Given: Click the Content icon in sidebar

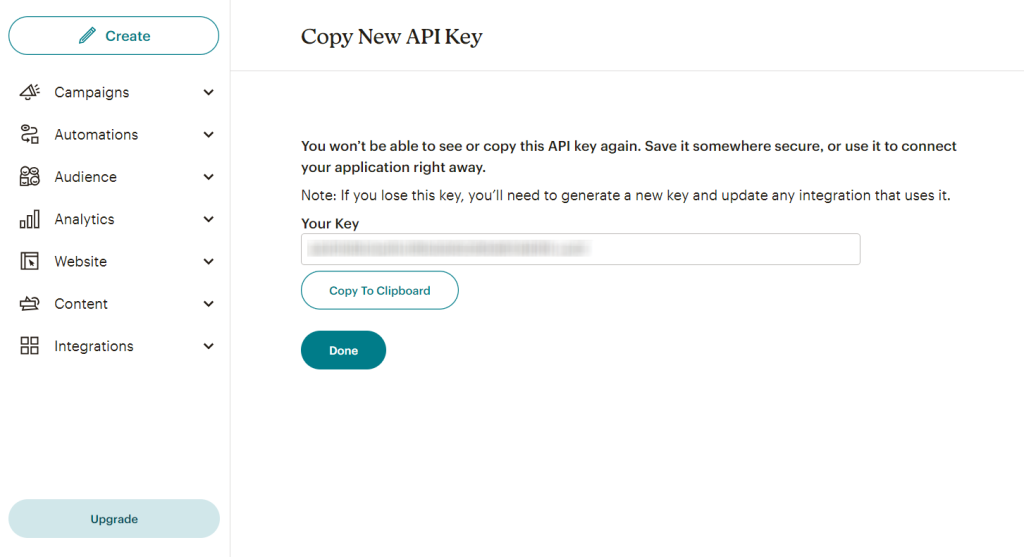Looking at the screenshot, I should (x=30, y=304).
